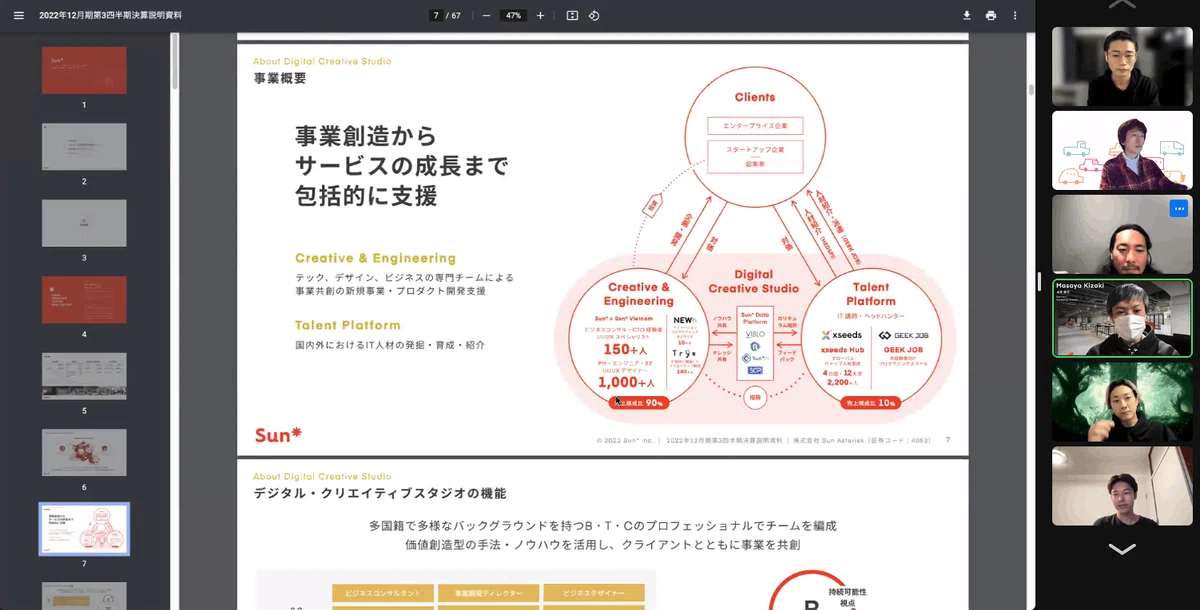Screen dimensions: 1200x610
Task: Click the main document vertical scrollbar
Action: 1031,90
